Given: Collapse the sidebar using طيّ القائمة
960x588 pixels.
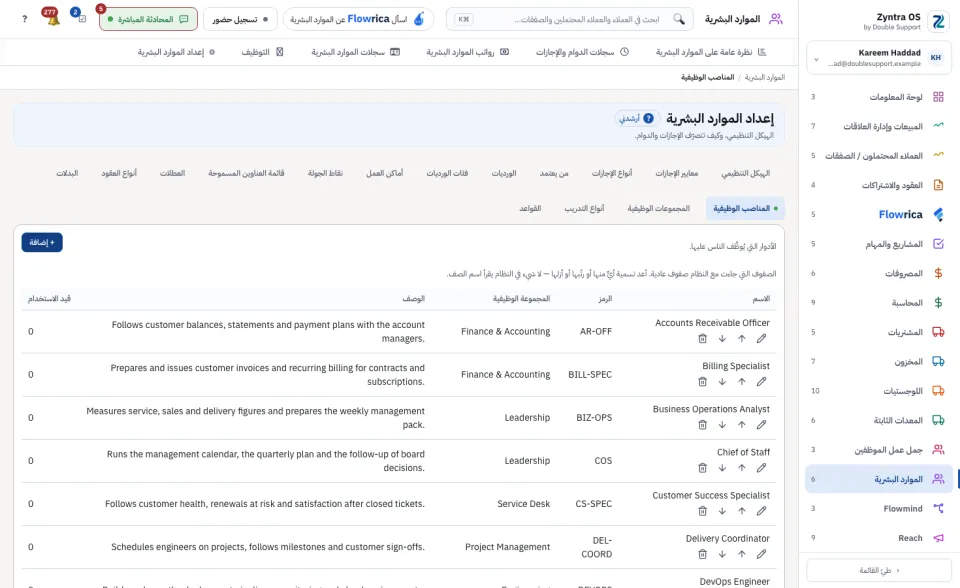Looking at the screenshot, I should tap(879, 570).
